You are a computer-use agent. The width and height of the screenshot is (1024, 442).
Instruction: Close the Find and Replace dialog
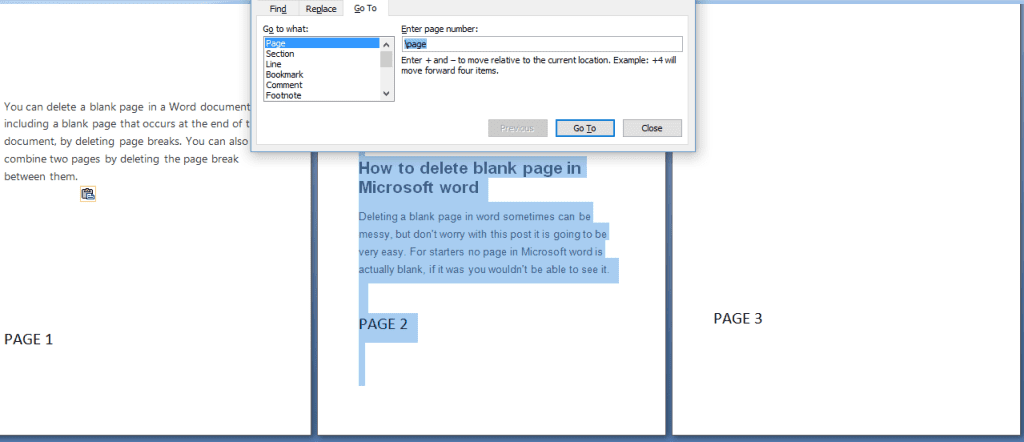652,128
